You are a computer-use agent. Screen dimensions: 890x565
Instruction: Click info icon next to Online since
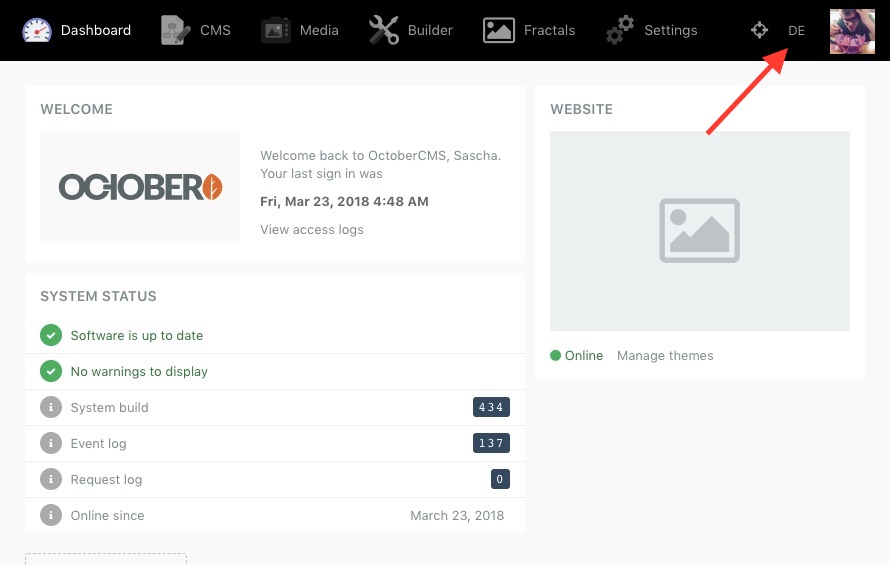[51, 515]
